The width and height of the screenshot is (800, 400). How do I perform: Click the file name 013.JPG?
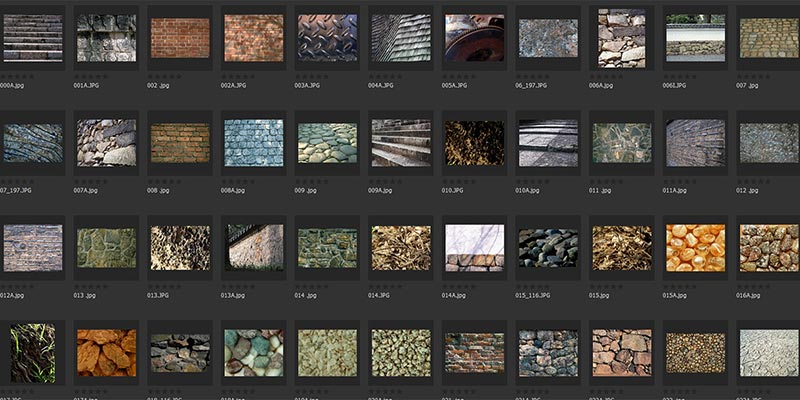point(158,295)
